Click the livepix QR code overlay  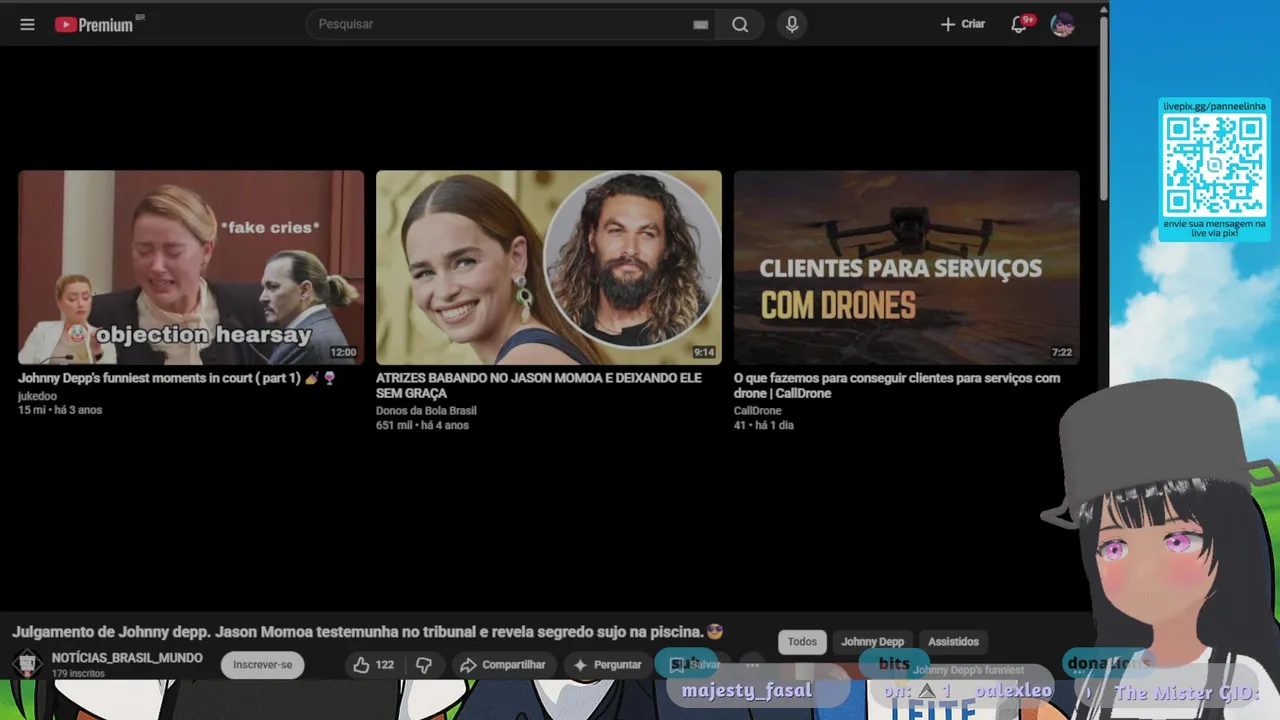(x=1214, y=164)
